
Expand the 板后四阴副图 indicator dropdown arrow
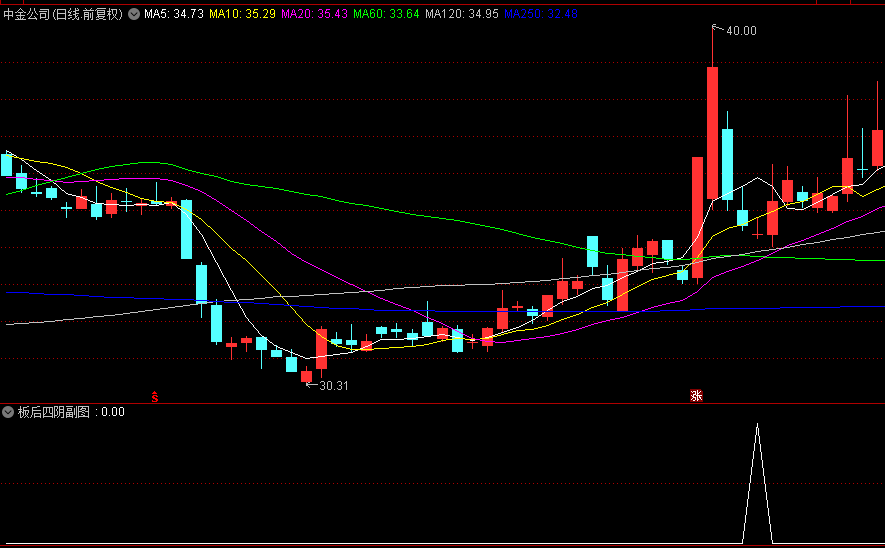click(8, 412)
